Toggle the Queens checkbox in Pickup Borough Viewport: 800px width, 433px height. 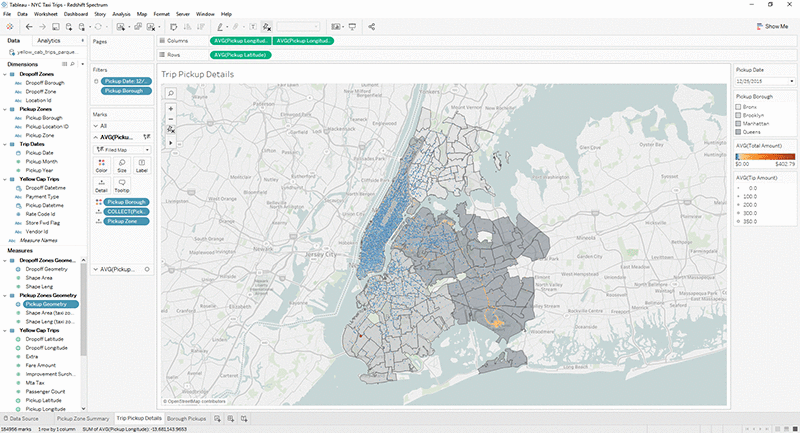click(x=738, y=132)
